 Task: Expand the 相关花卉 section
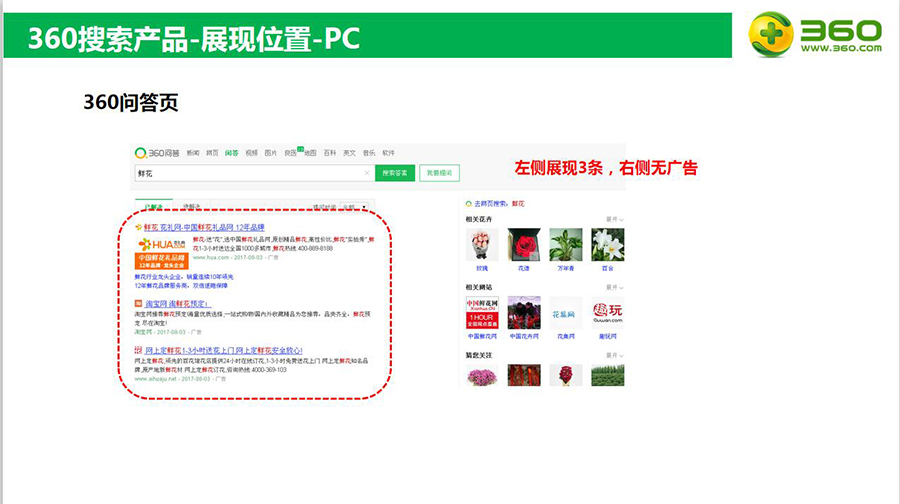(614, 219)
